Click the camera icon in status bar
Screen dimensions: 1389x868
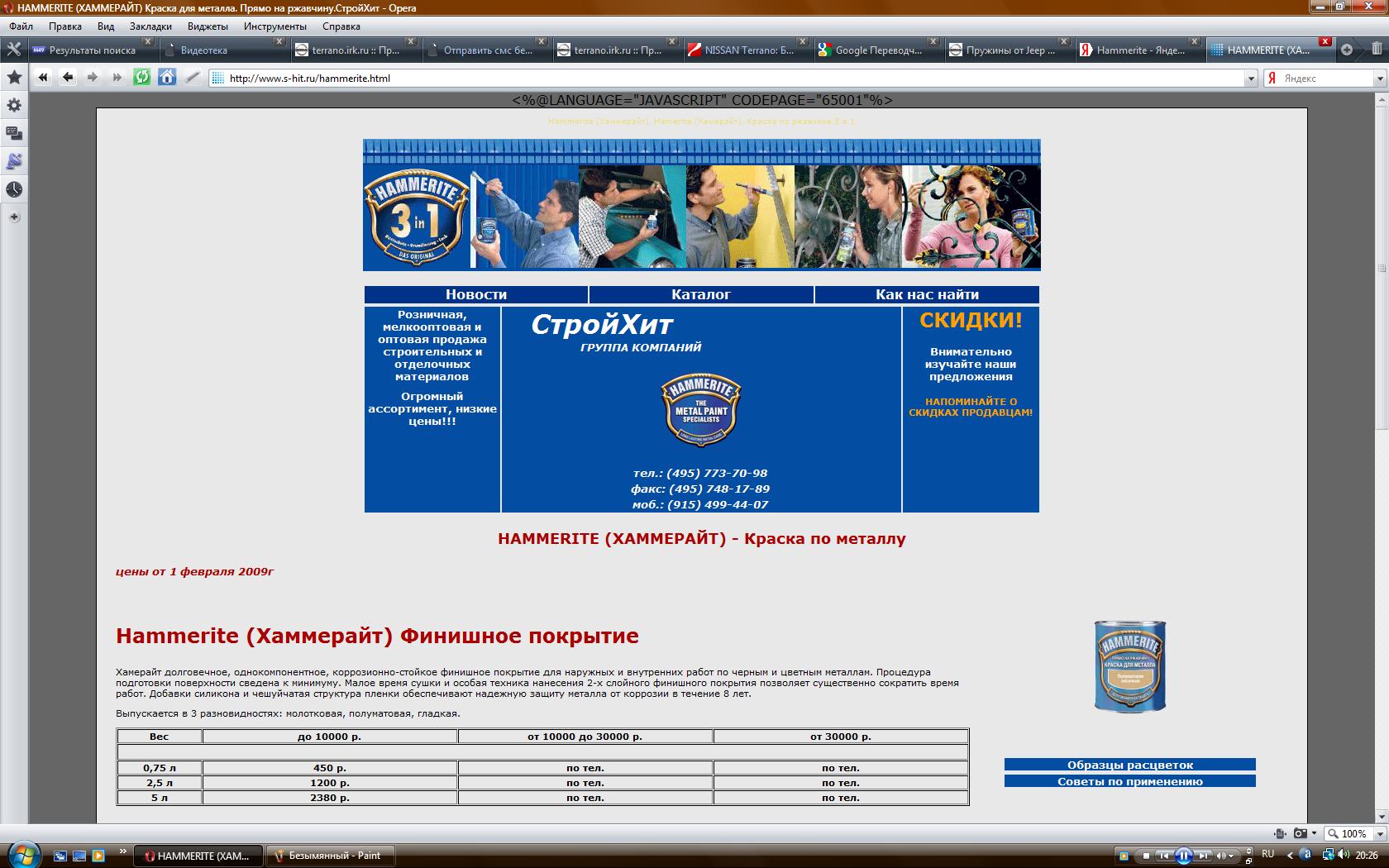click(1301, 833)
